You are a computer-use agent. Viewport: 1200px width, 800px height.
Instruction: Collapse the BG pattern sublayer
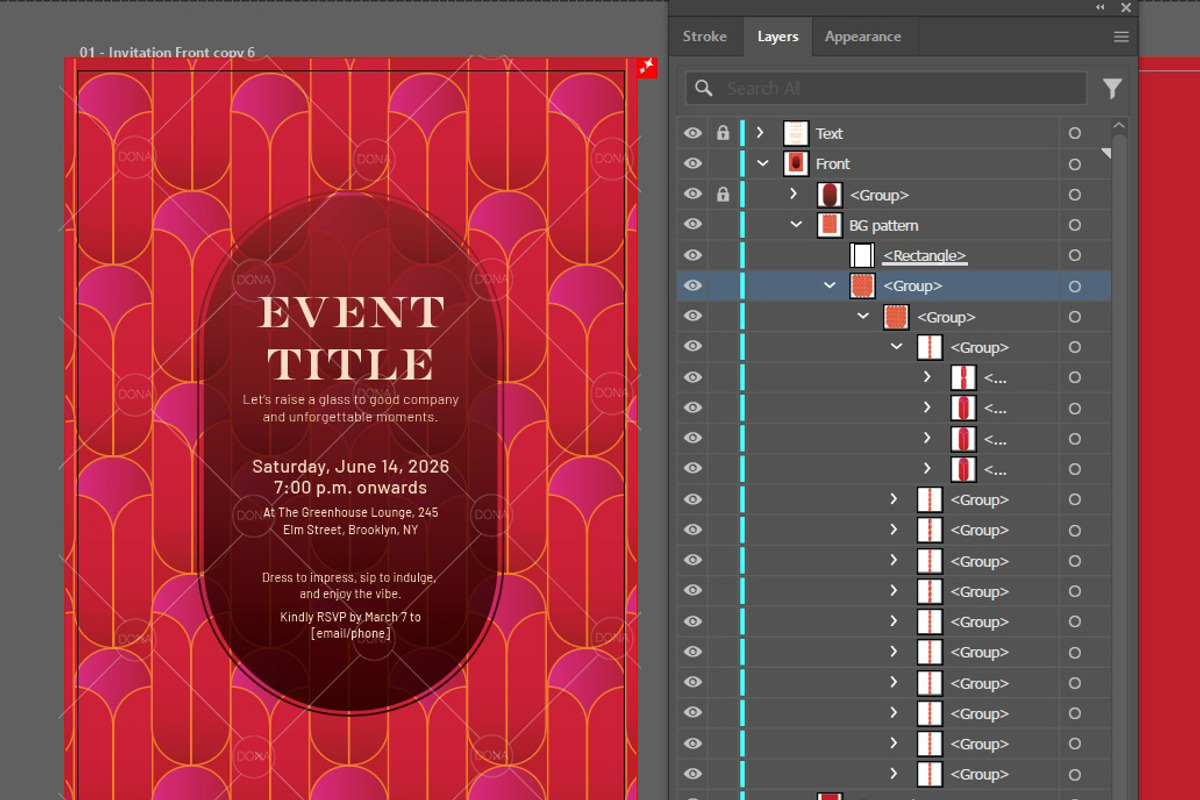(x=796, y=225)
